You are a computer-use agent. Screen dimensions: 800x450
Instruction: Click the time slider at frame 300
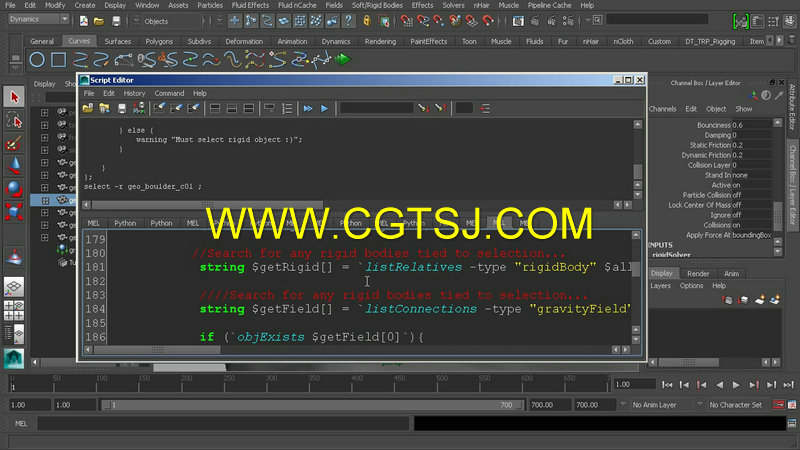coord(271,384)
